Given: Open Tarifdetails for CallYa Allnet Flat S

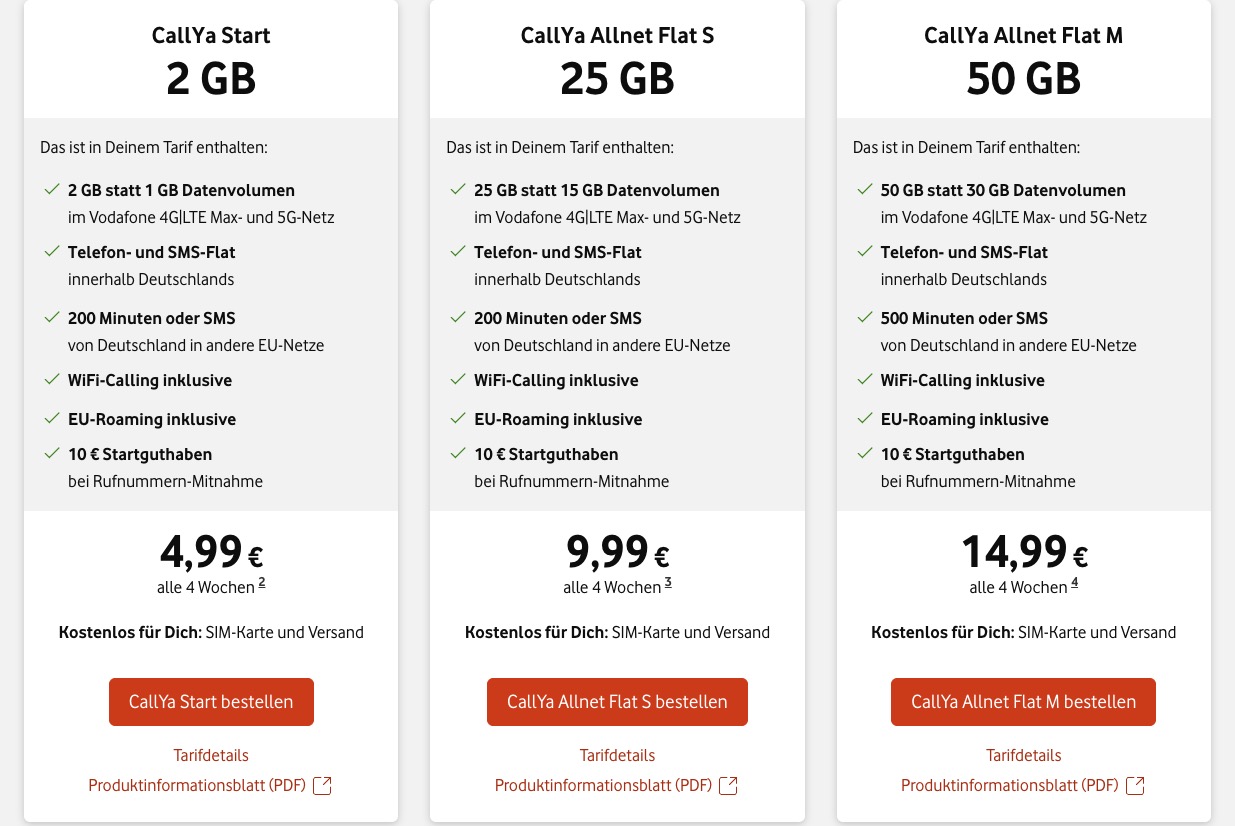Looking at the screenshot, I should 617,755.
